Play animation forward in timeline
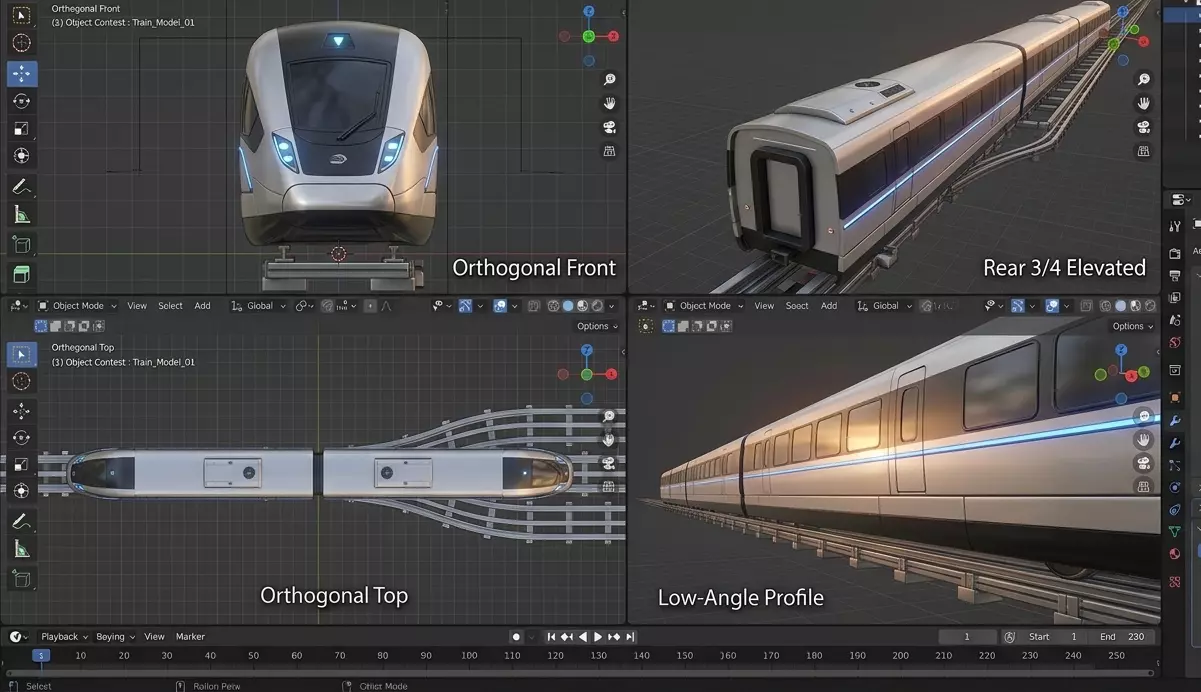Viewport: 1201px width, 692px height. coord(598,637)
